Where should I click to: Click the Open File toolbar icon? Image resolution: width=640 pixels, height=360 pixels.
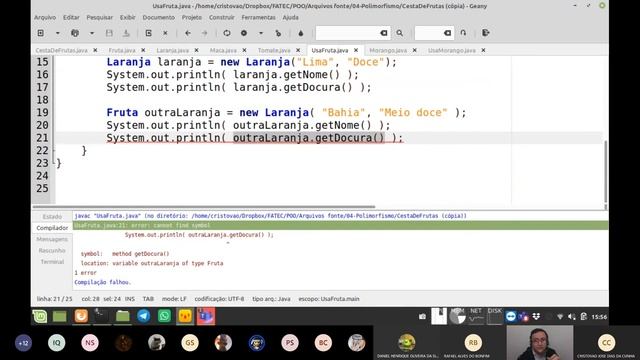[x=75, y=33]
